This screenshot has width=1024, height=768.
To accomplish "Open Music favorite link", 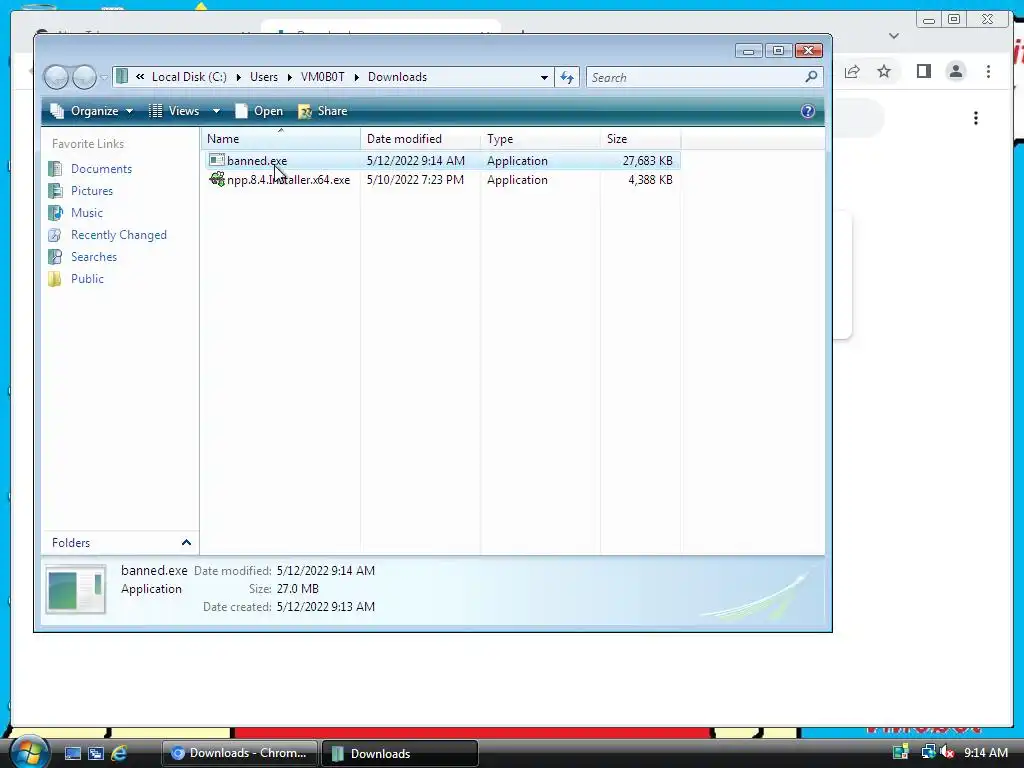I will (87, 213).
